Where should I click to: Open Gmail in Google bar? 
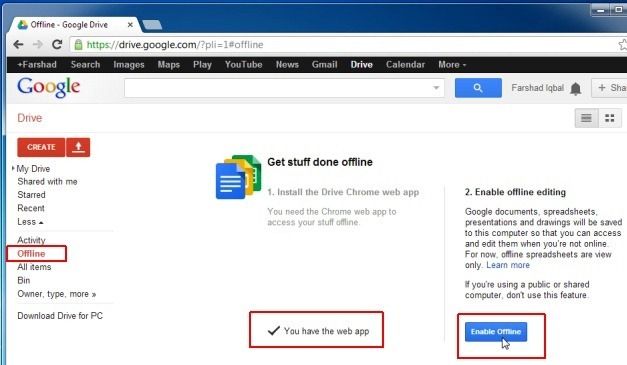click(x=324, y=64)
